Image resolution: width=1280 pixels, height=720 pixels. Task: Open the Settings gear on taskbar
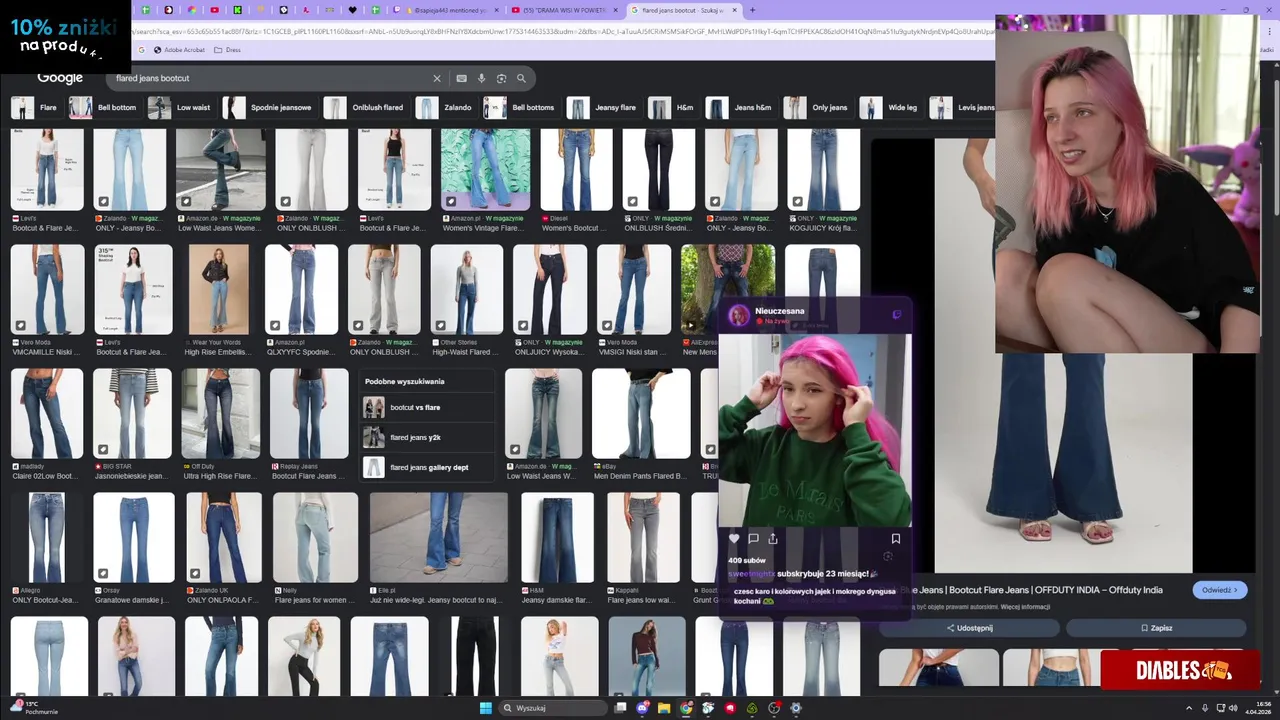[x=796, y=708]
